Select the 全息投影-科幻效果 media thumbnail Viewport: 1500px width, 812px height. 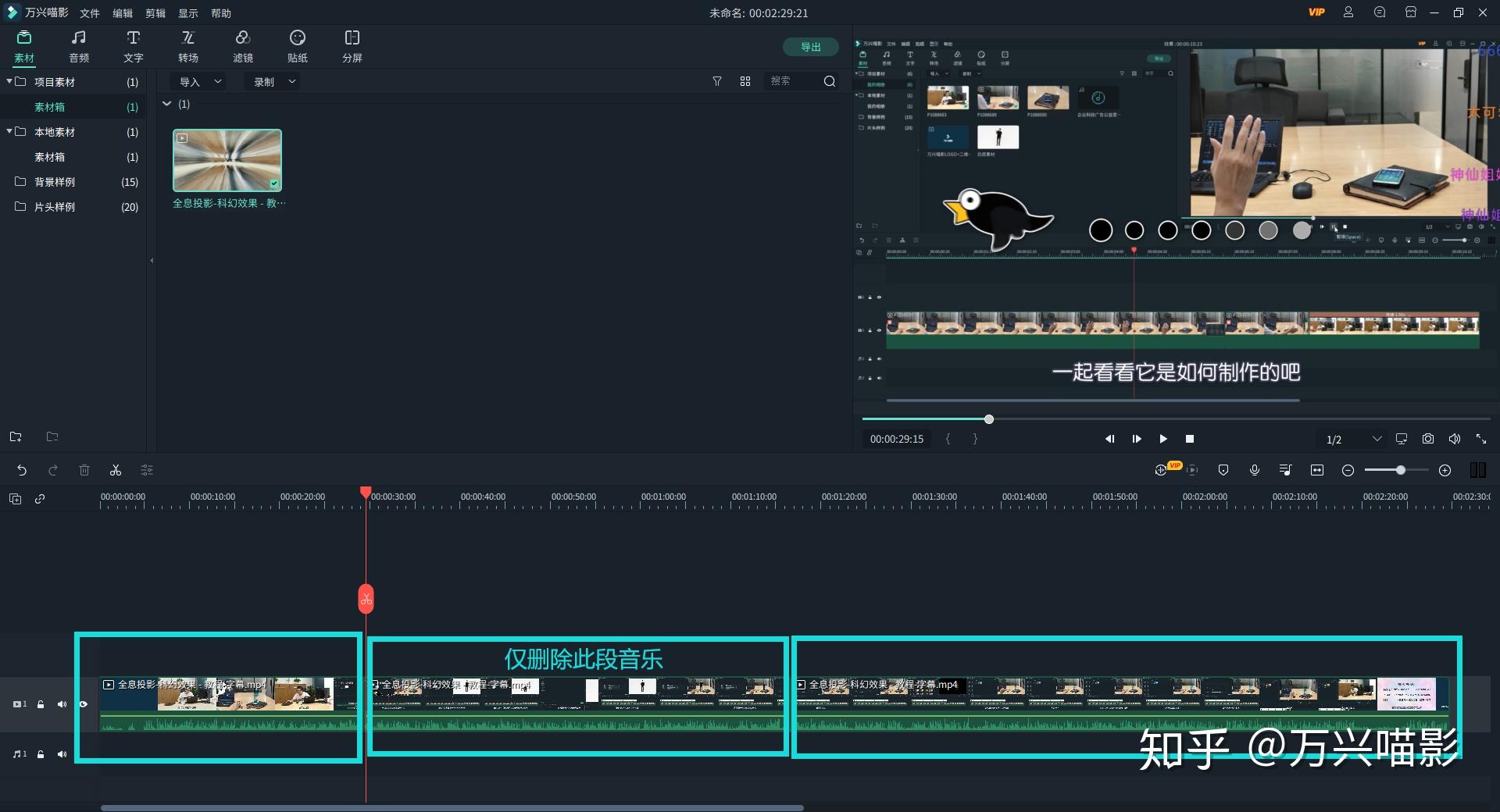tap(227, 160)
